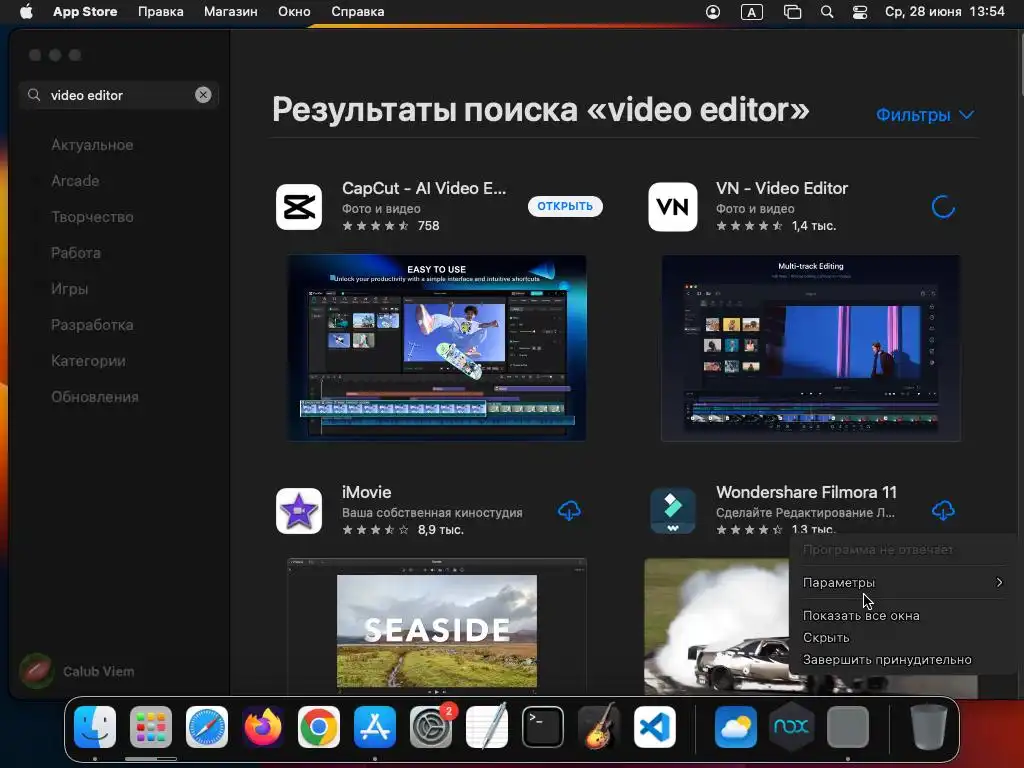This screenshot has width=1024, height=768.
Task: Click the VN download progress spinner
Action: point(943,207)
